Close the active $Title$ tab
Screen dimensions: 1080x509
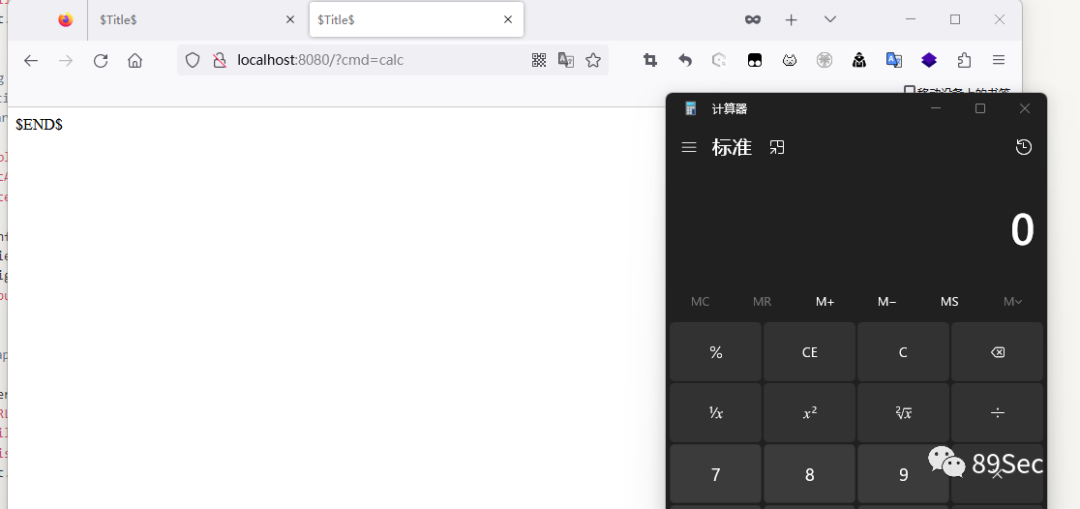[508, 20]
